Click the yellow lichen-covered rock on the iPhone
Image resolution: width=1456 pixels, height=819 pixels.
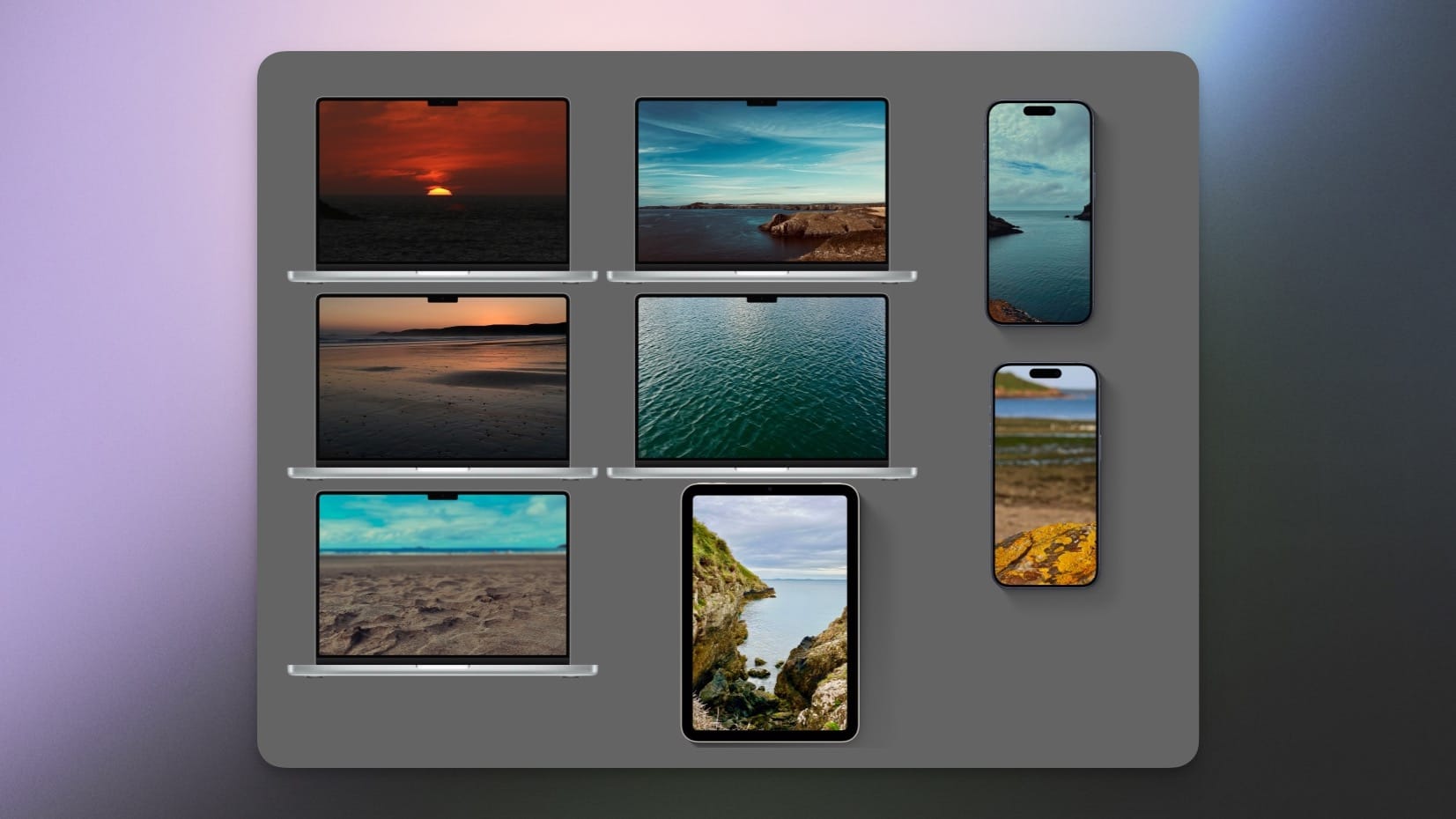coord(1046,553)
